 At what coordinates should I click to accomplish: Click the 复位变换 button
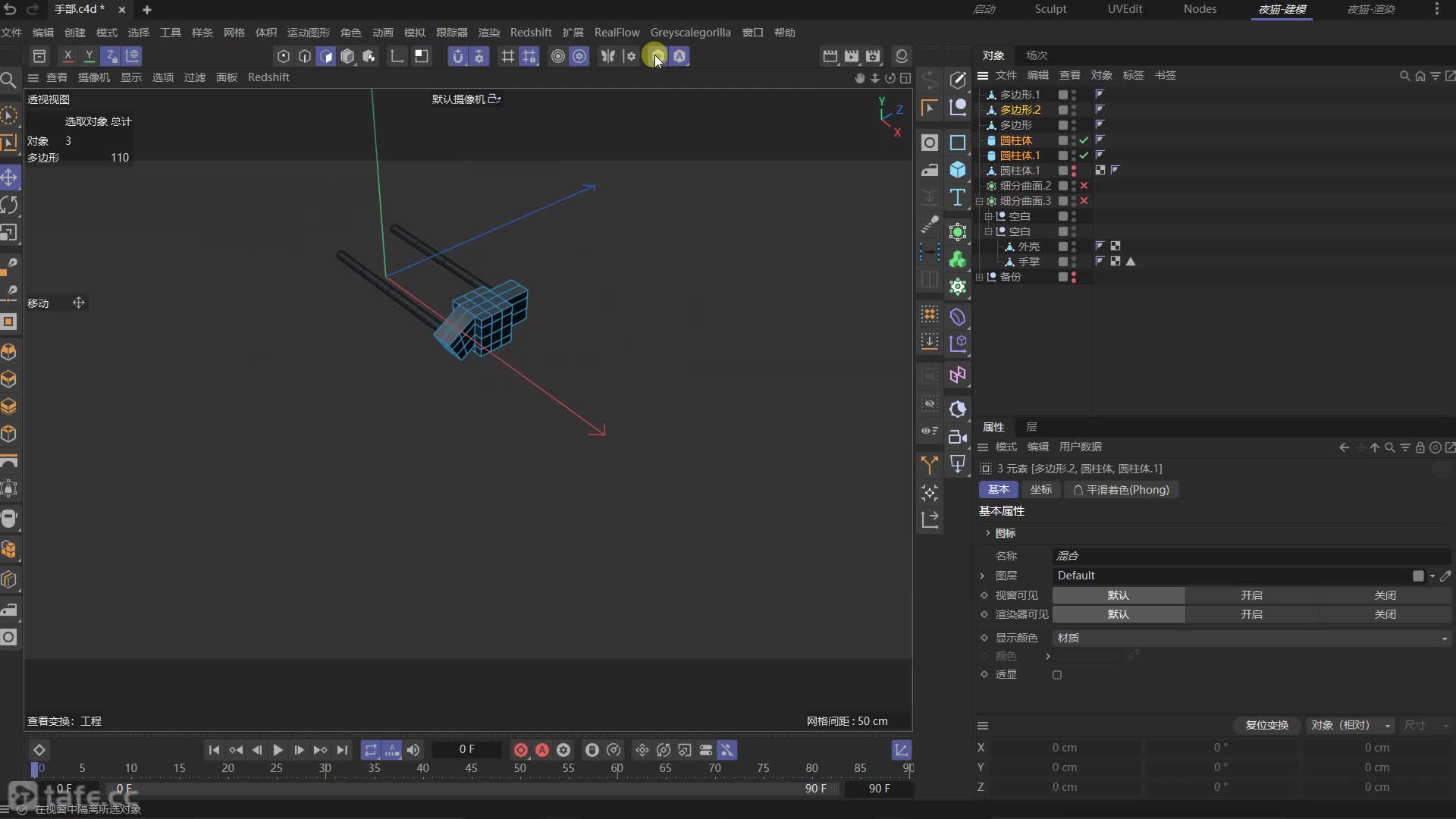tap(1266, 726)
